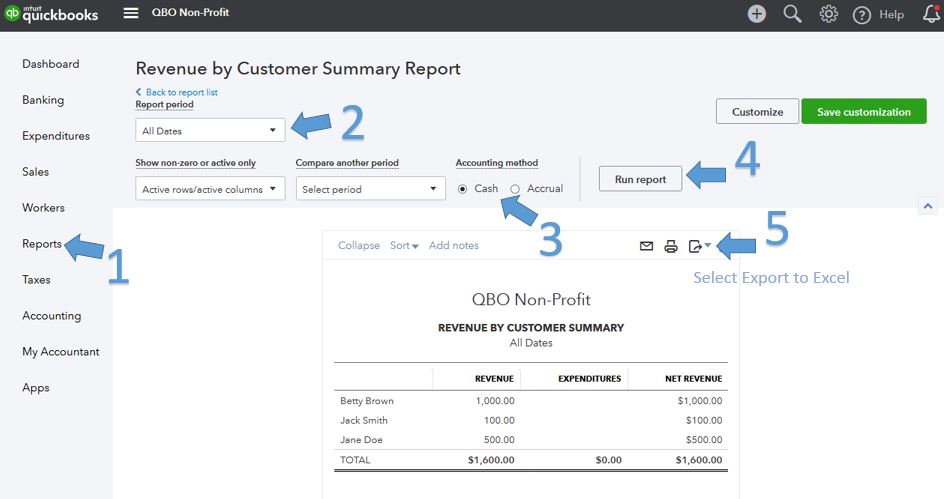The image size is (944, 499).
Task: Click REVENUE column header
Action: (x=494, y=379)
